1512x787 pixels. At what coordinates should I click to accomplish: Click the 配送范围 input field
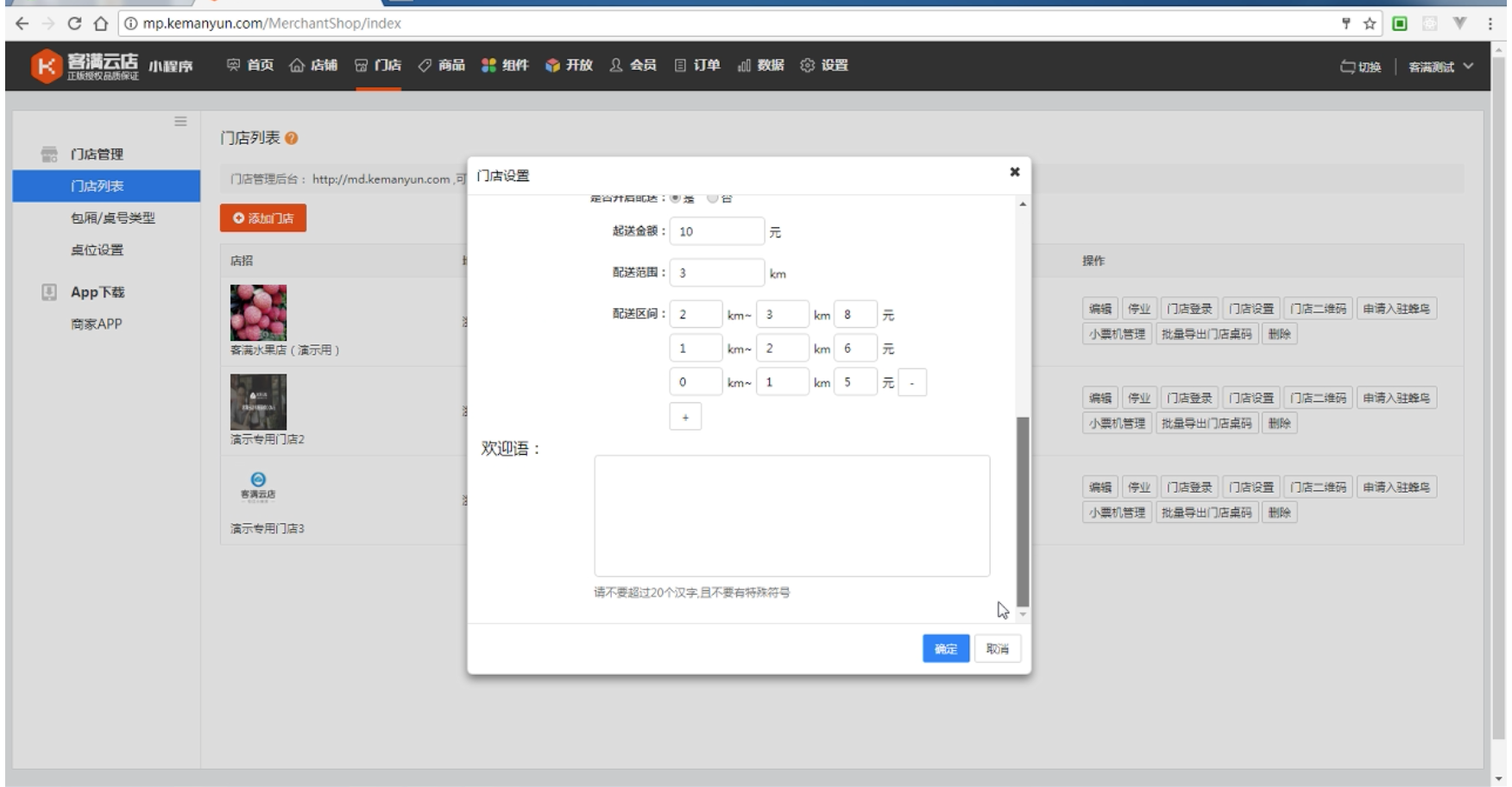pyautogui.click(x=716, y=273)
